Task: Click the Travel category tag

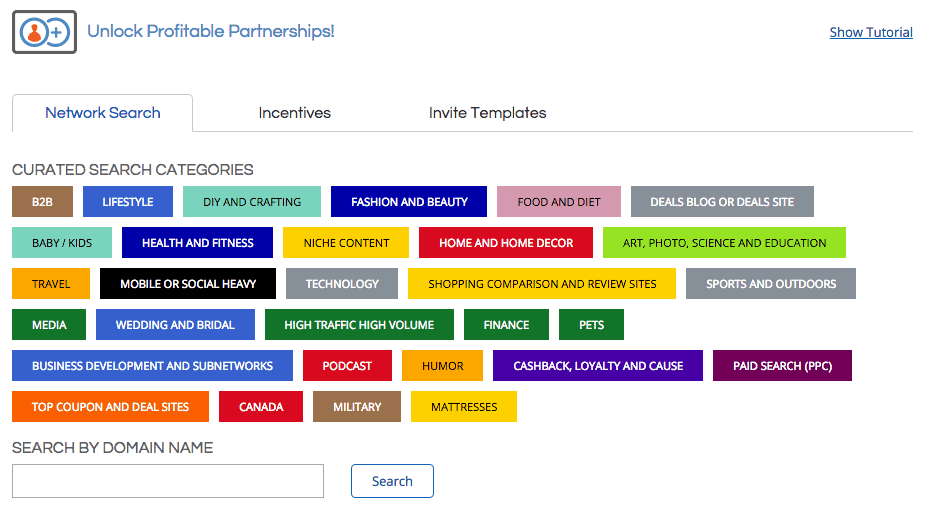Action: pyautogui.click(x=51, y=284)
